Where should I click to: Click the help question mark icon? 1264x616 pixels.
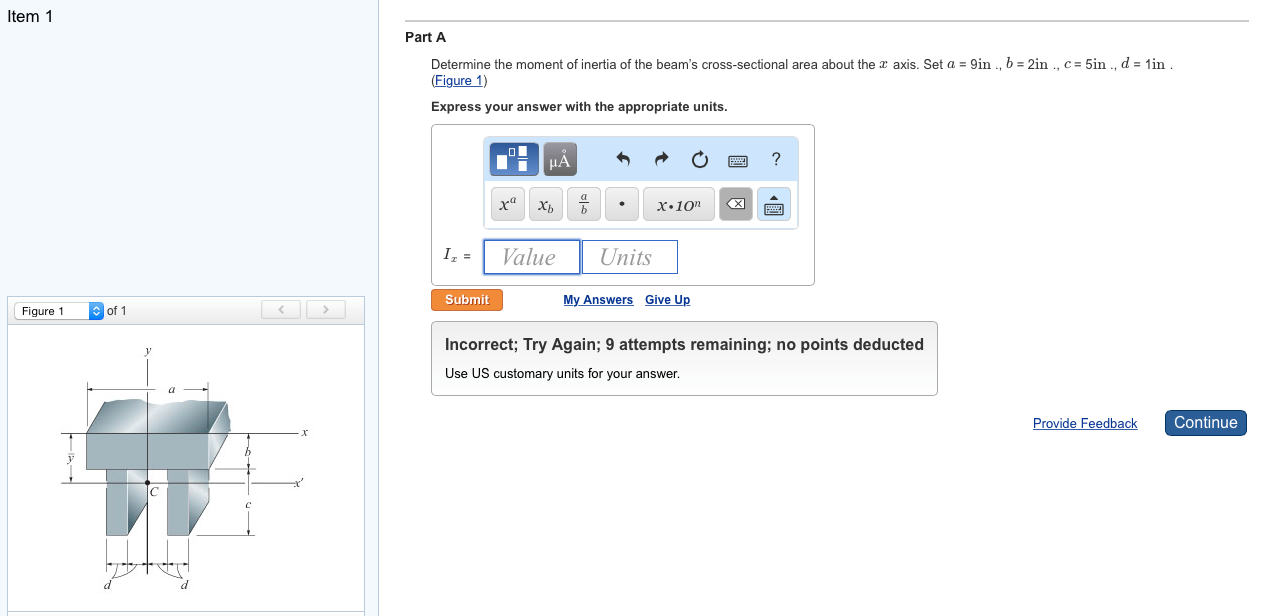775,159
